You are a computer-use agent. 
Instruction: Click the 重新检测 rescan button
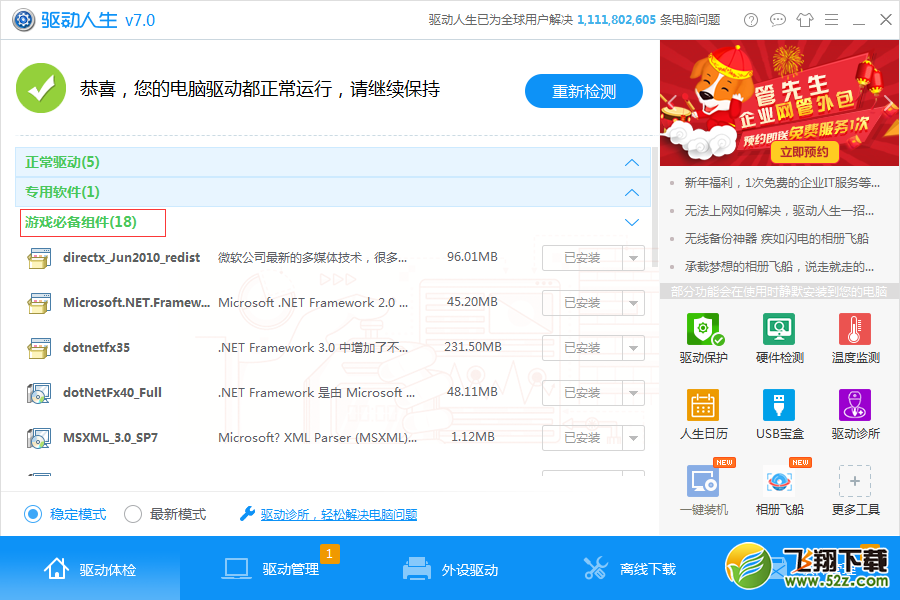[x=584, y=91]
